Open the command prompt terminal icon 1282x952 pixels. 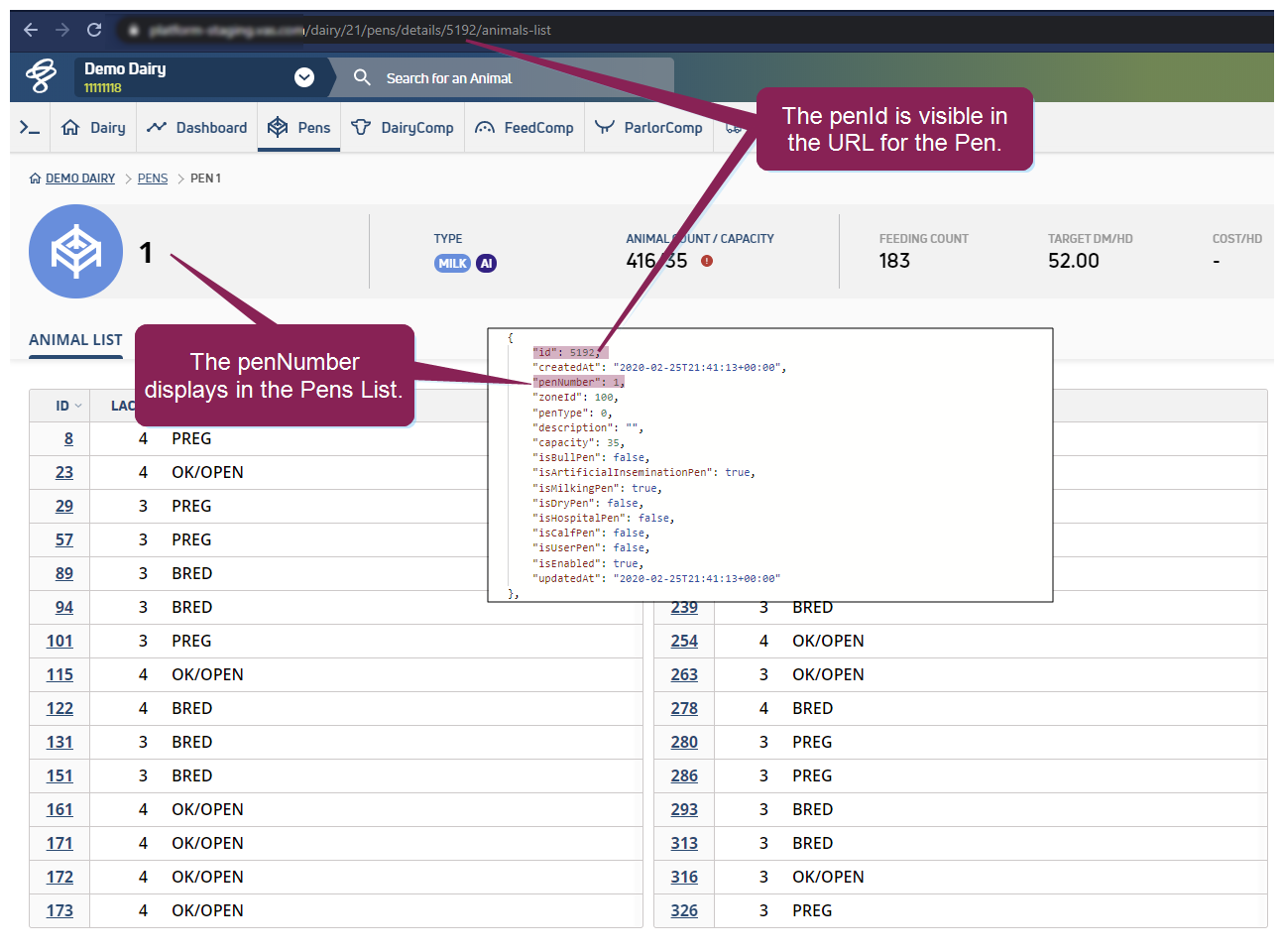(x=30, y=128)
